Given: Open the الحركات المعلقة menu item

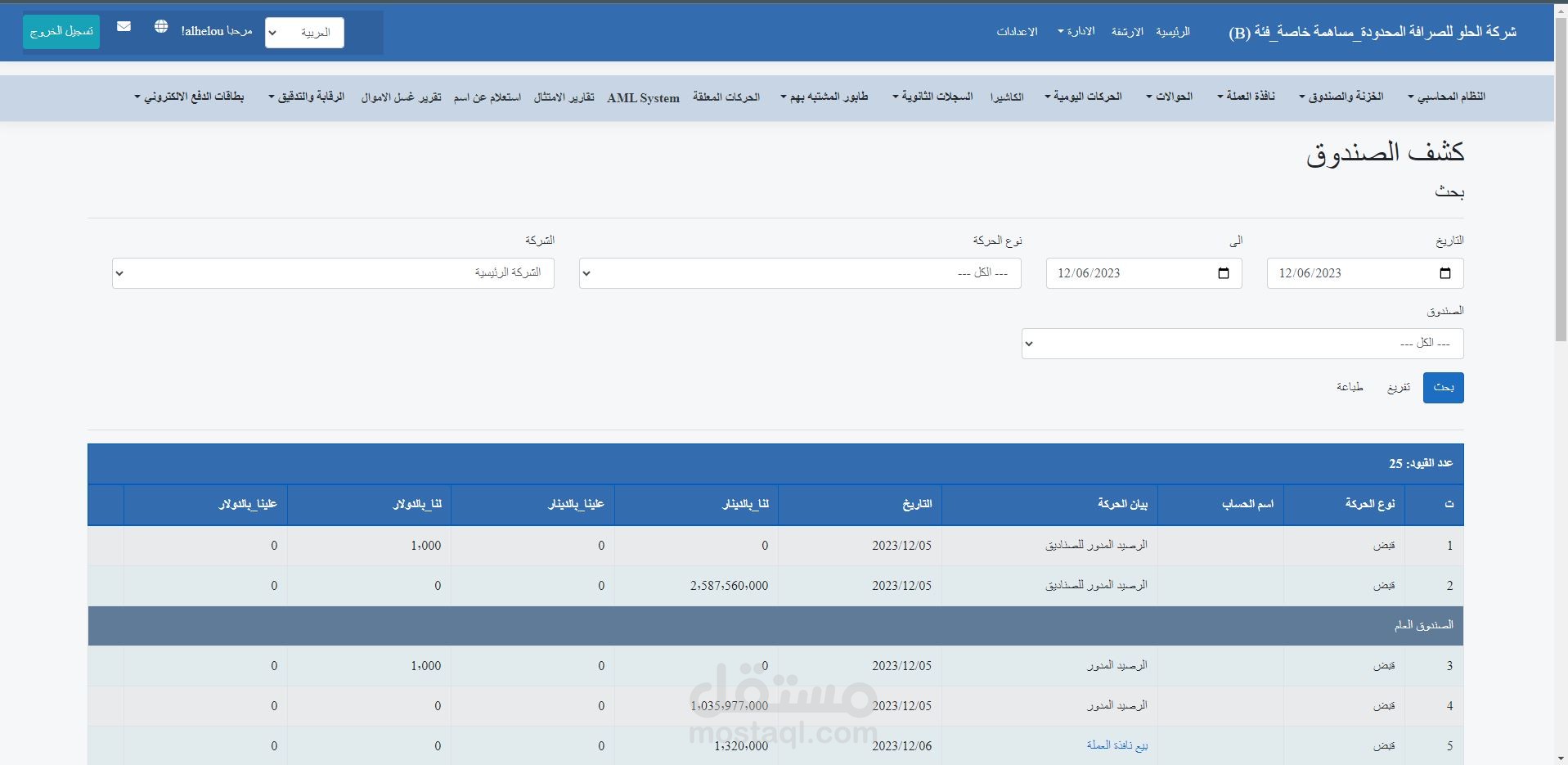Looking at the screenshot, I should click(x=726, y=97).
